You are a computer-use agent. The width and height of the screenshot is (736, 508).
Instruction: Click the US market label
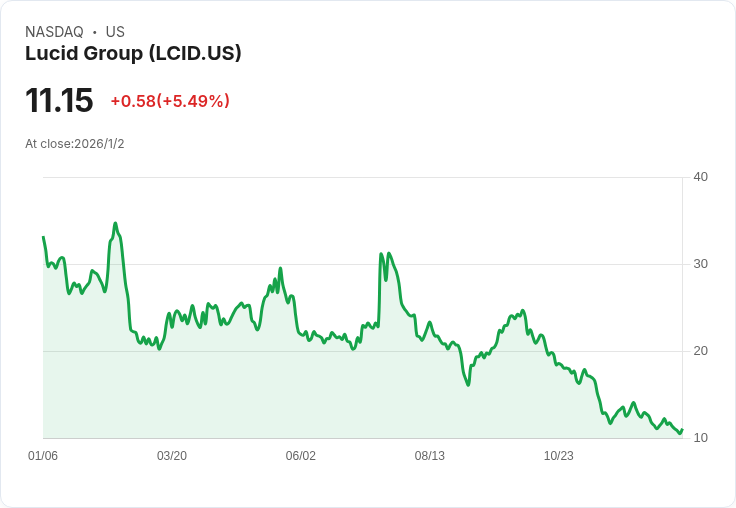[x=115, y=32]
